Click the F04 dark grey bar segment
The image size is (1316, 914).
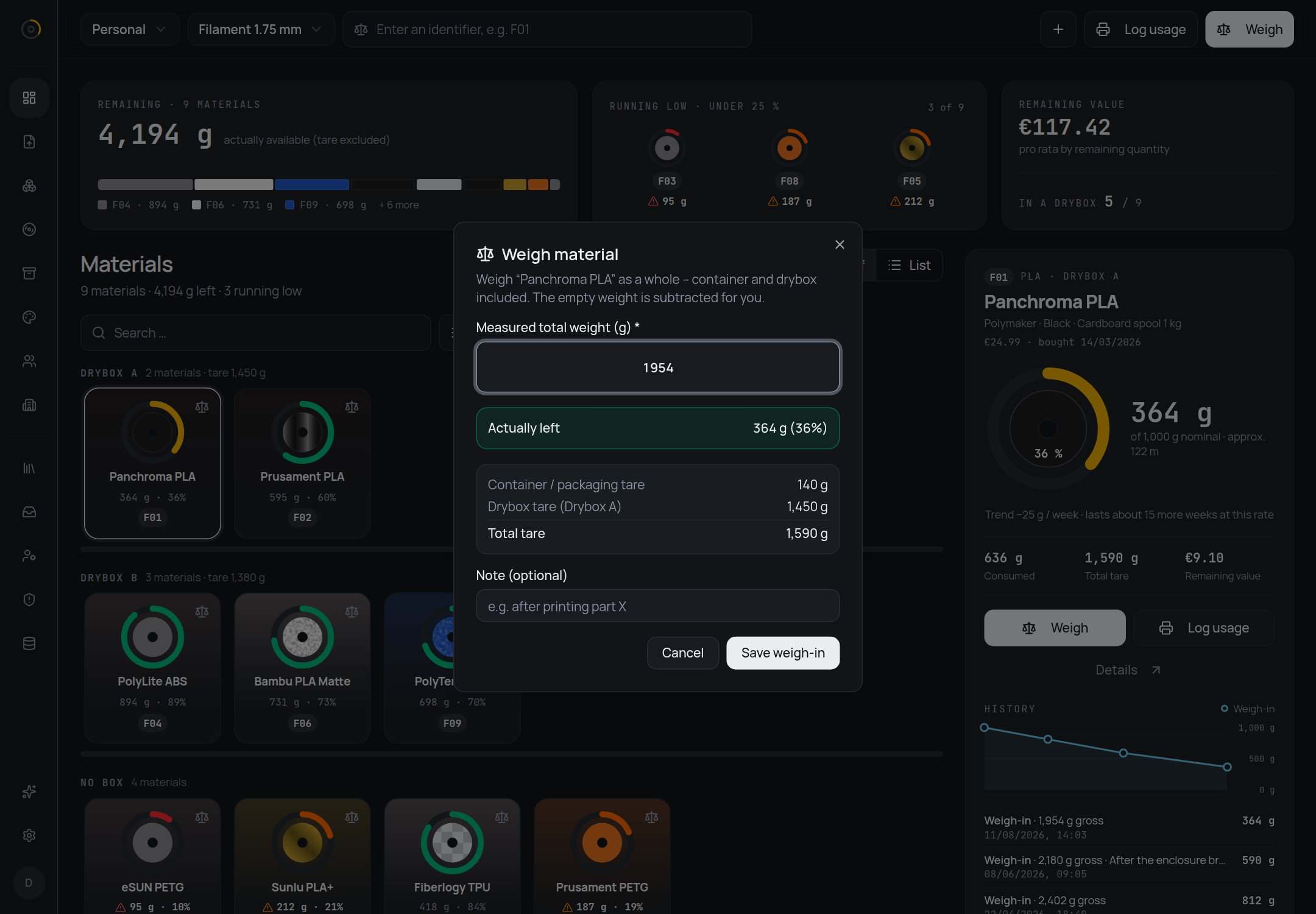(x=145, y=185)
